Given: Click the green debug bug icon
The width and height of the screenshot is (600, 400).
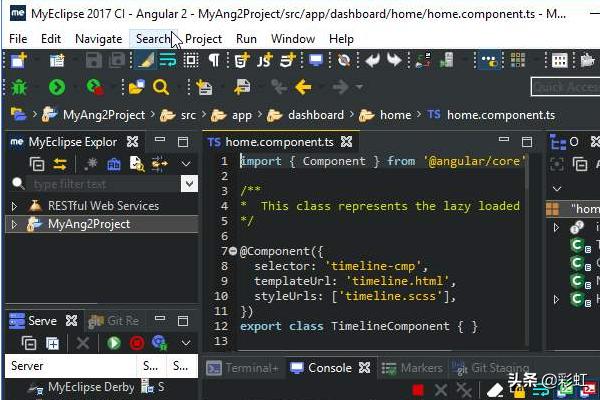Looking at the screenshot, I should pos(18,87).
